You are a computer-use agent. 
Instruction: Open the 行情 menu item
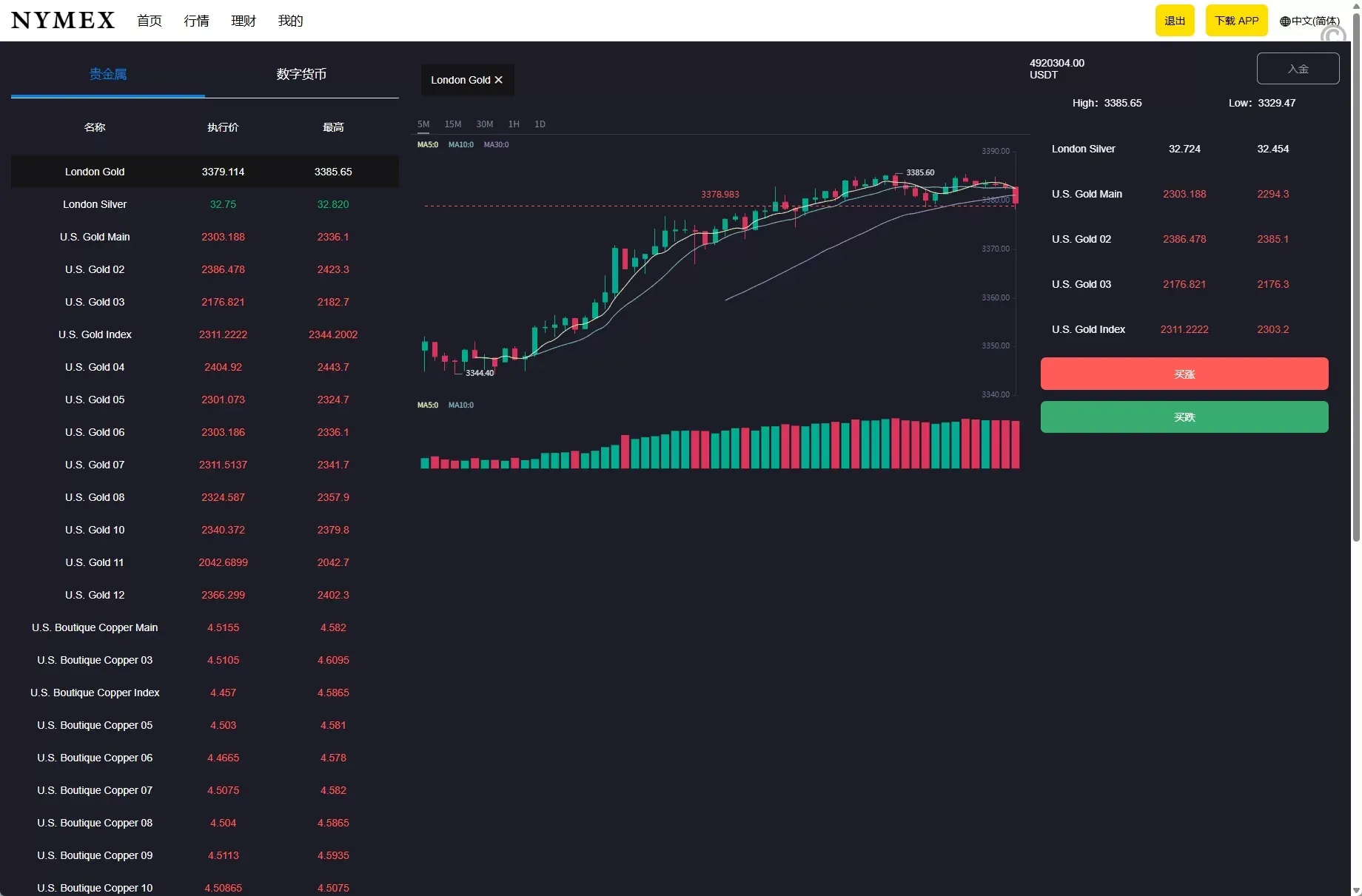[x=196, y=21]
